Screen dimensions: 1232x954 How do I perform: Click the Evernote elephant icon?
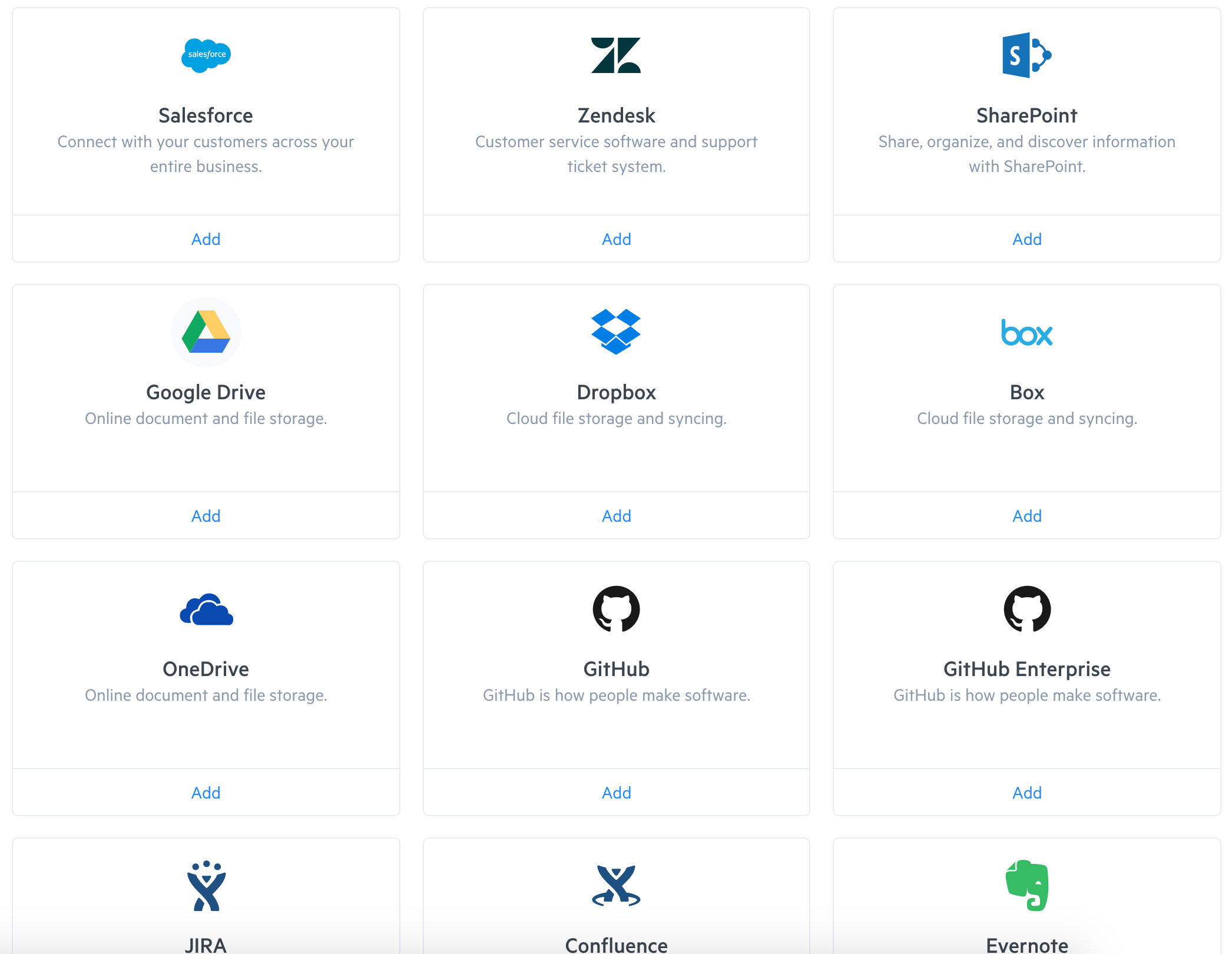[x=1026, y=885]
